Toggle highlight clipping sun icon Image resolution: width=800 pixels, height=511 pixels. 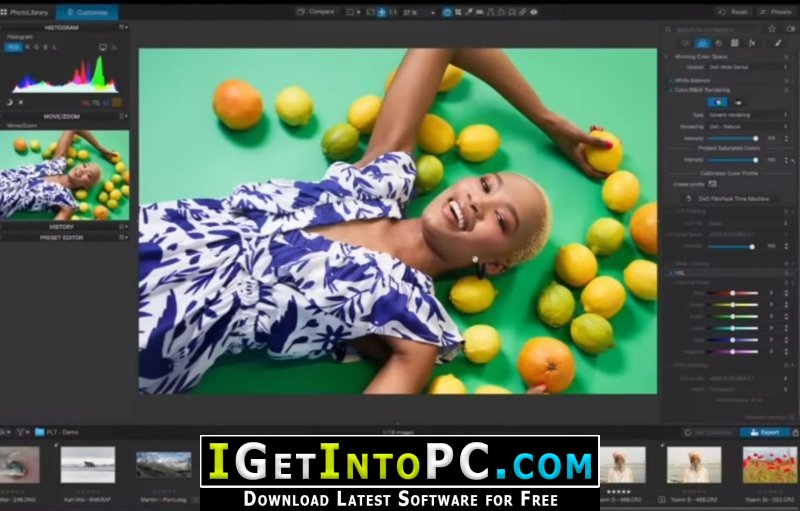tap(20, 103)
